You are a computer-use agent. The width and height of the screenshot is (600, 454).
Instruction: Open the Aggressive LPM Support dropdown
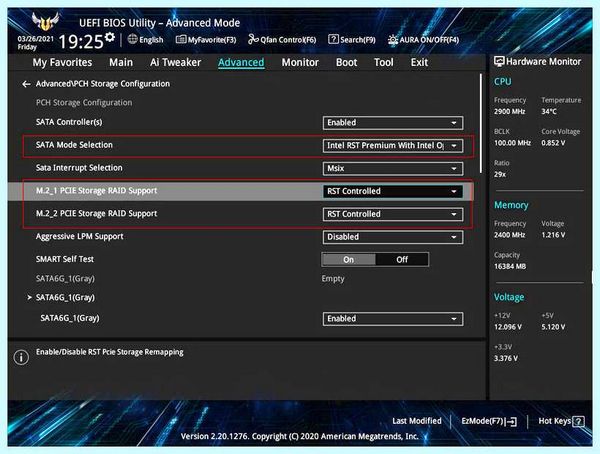point(393,237)
